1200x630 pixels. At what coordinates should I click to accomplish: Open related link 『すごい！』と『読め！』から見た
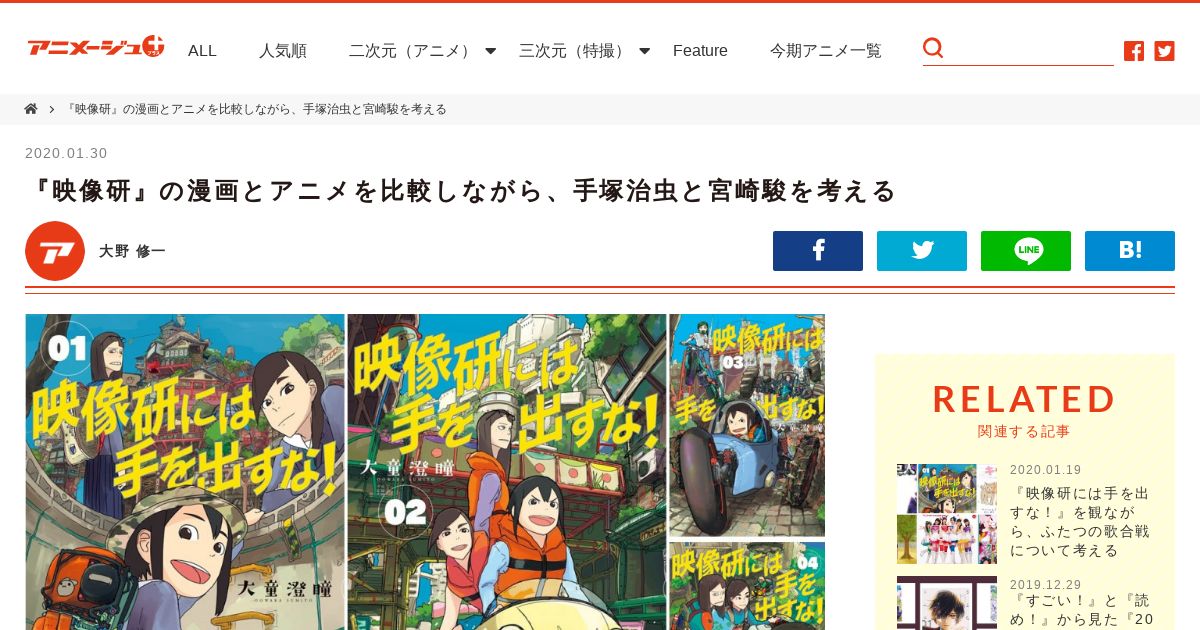click(x=1081, y=610)
